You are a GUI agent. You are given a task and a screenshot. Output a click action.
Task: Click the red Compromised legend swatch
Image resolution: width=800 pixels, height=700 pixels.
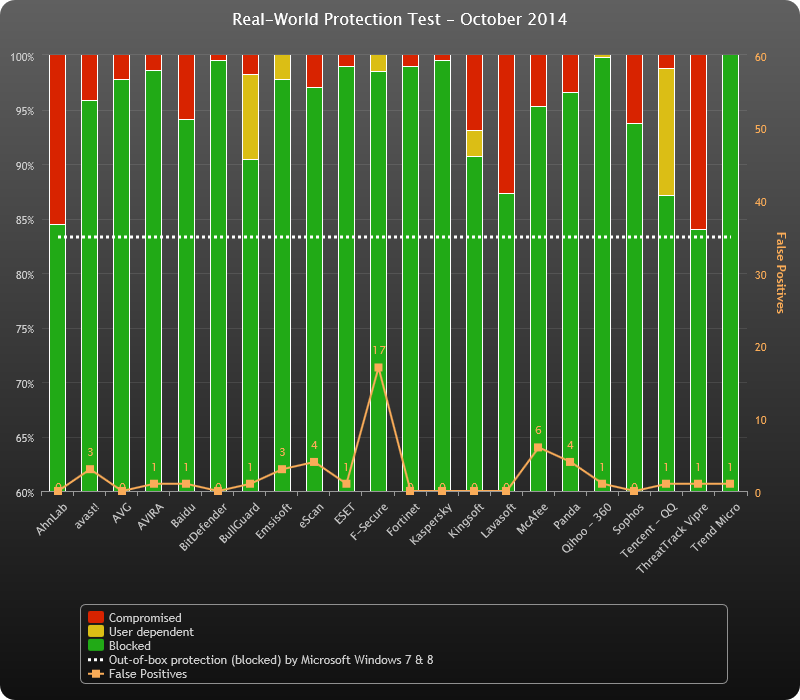click(x=96, y=617)
